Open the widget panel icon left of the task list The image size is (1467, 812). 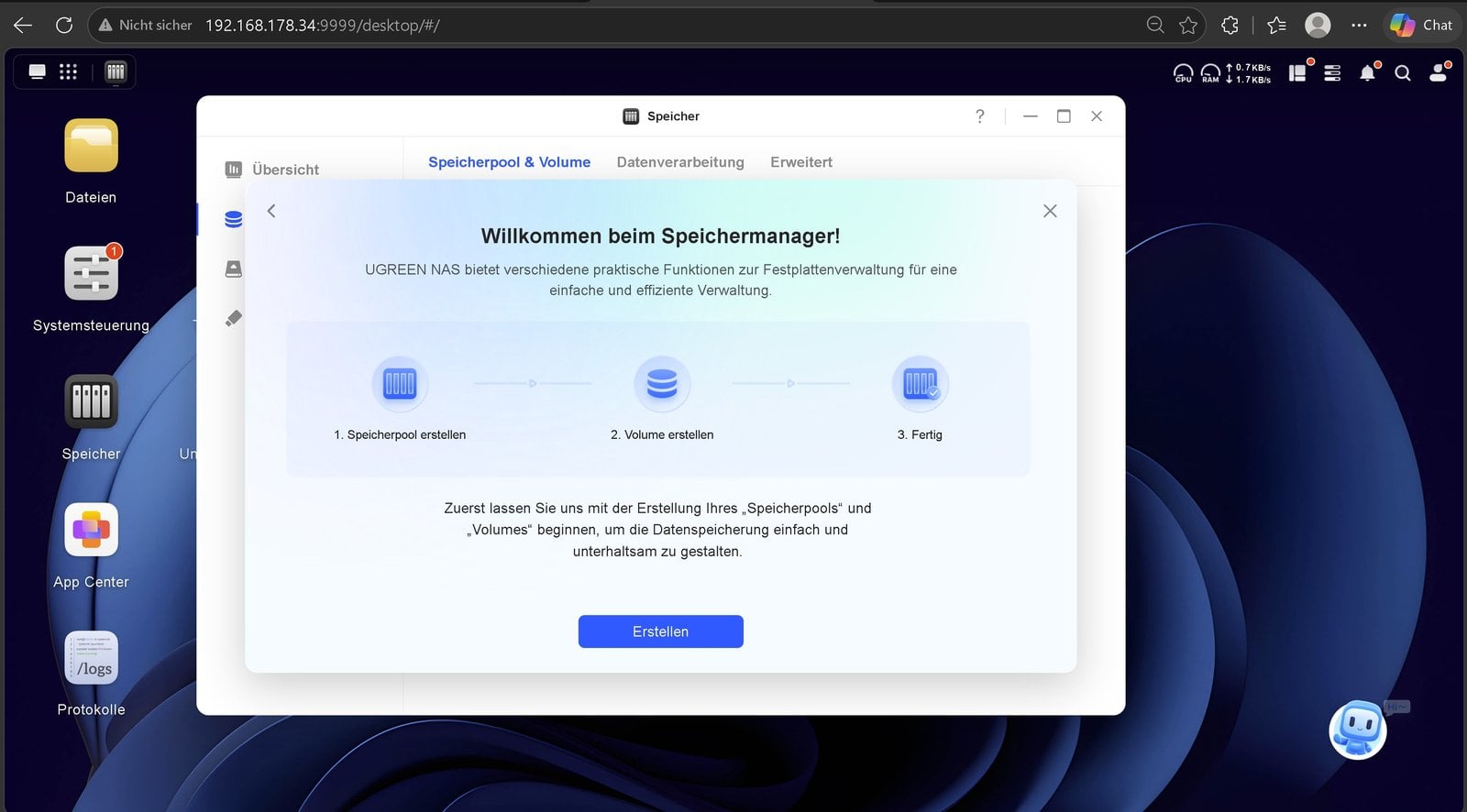(1297, 72)
